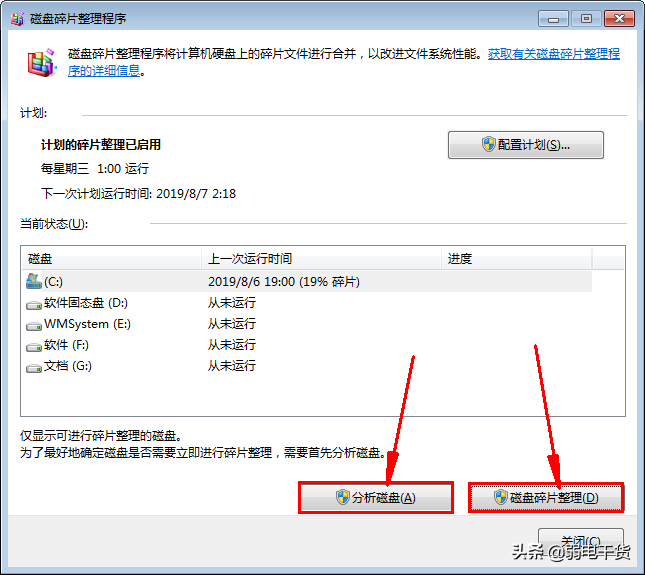The height and width of the screenshot is (575, 645).
Task: Click 从未运行 status for 软件 (F:)
Action: pos(232,345)
